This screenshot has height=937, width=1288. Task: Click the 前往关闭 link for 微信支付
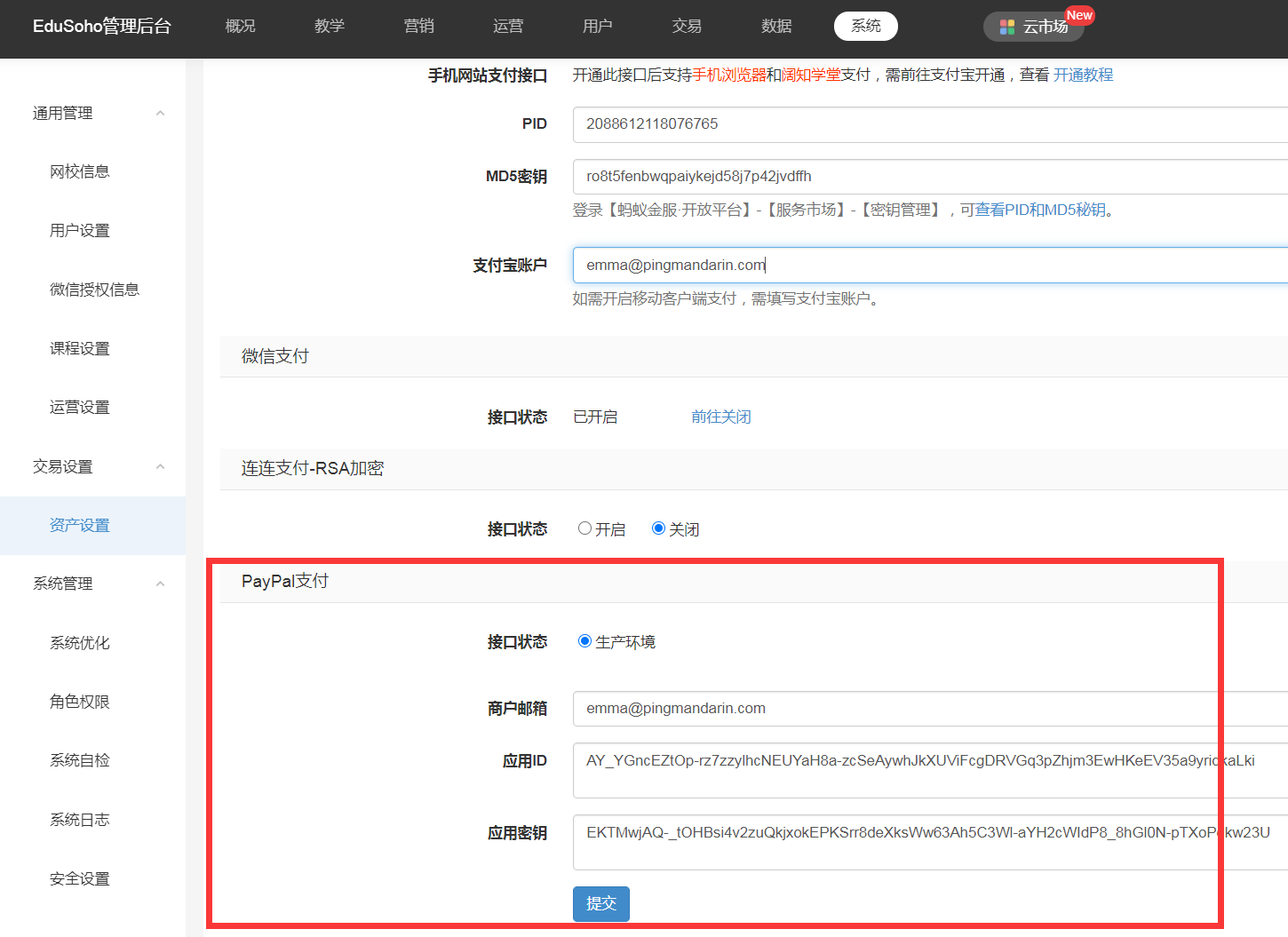click(721, 417)
